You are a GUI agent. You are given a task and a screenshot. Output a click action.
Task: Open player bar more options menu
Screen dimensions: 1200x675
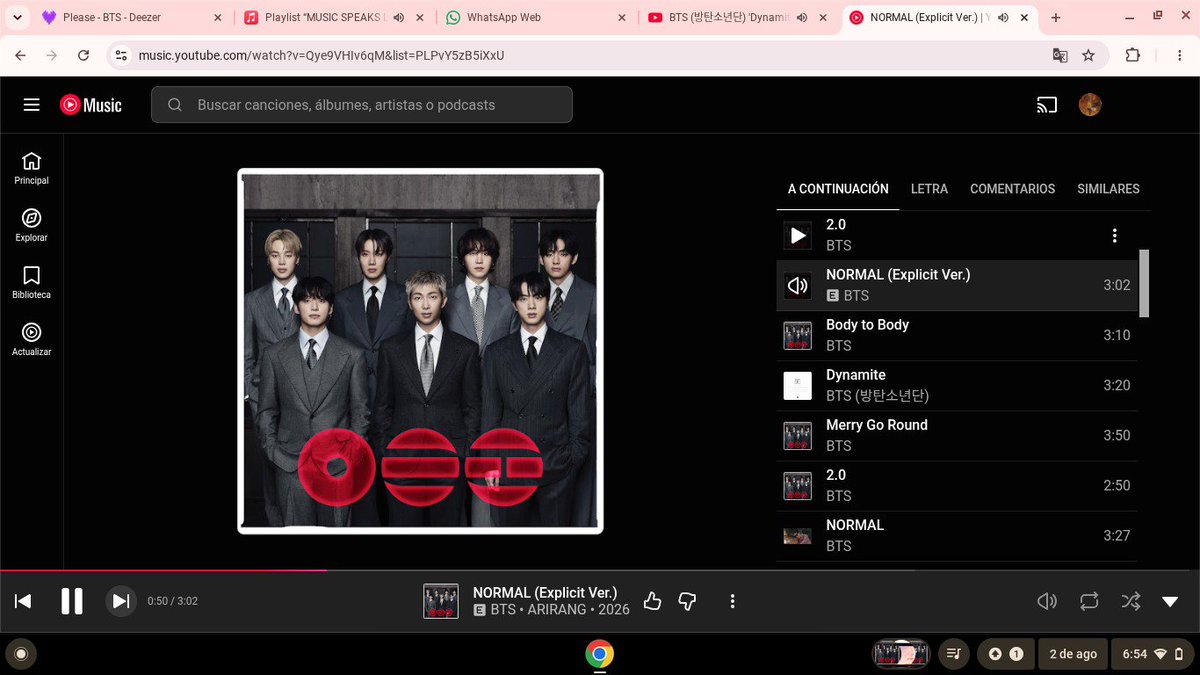(x=733, y=601)
